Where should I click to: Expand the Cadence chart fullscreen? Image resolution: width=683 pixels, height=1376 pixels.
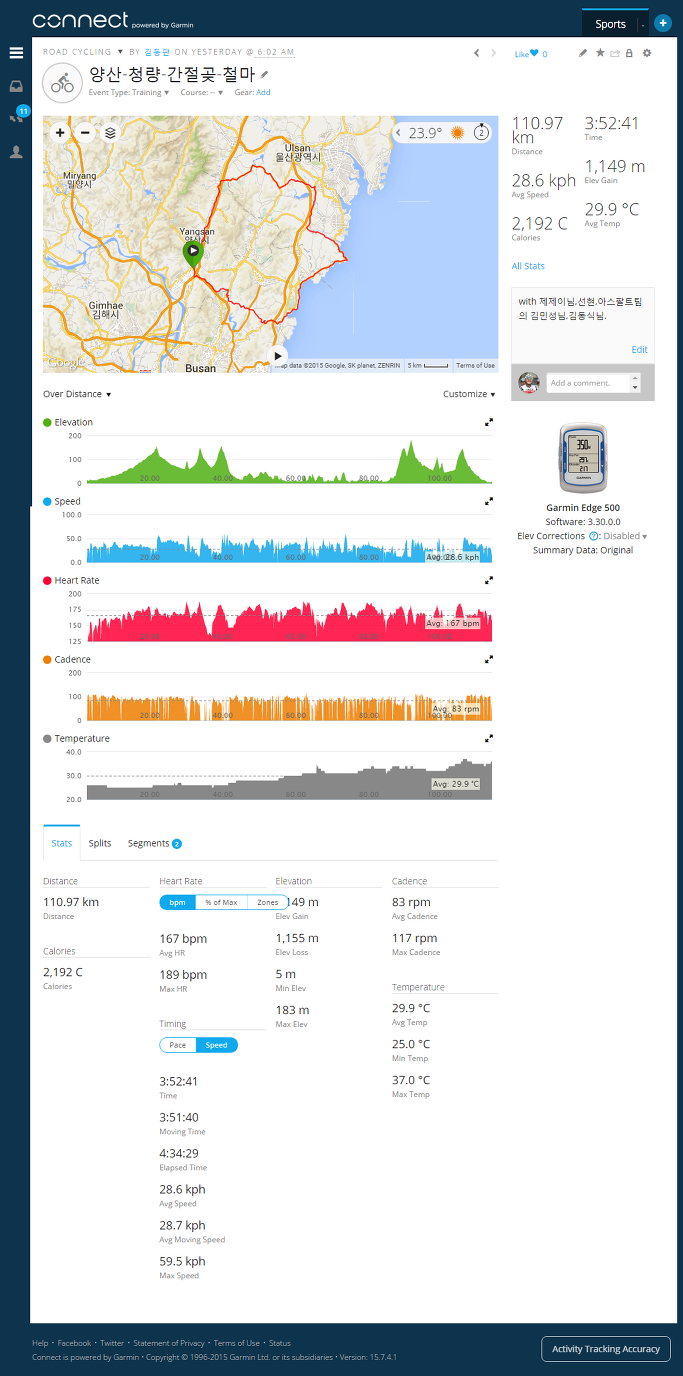click(x=489, y=659)
